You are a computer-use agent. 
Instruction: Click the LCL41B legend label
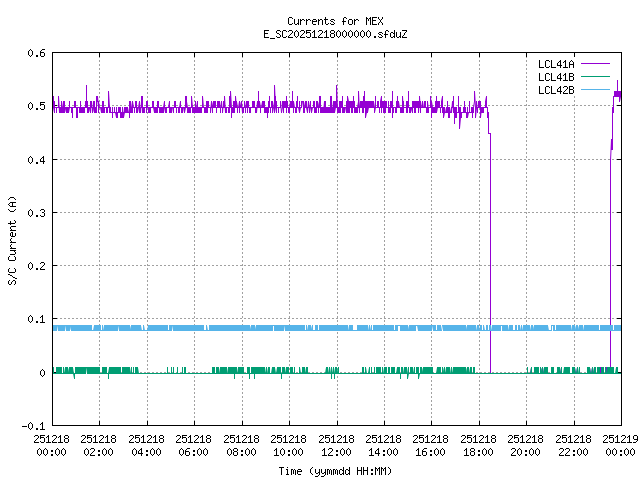coord(555,77)
